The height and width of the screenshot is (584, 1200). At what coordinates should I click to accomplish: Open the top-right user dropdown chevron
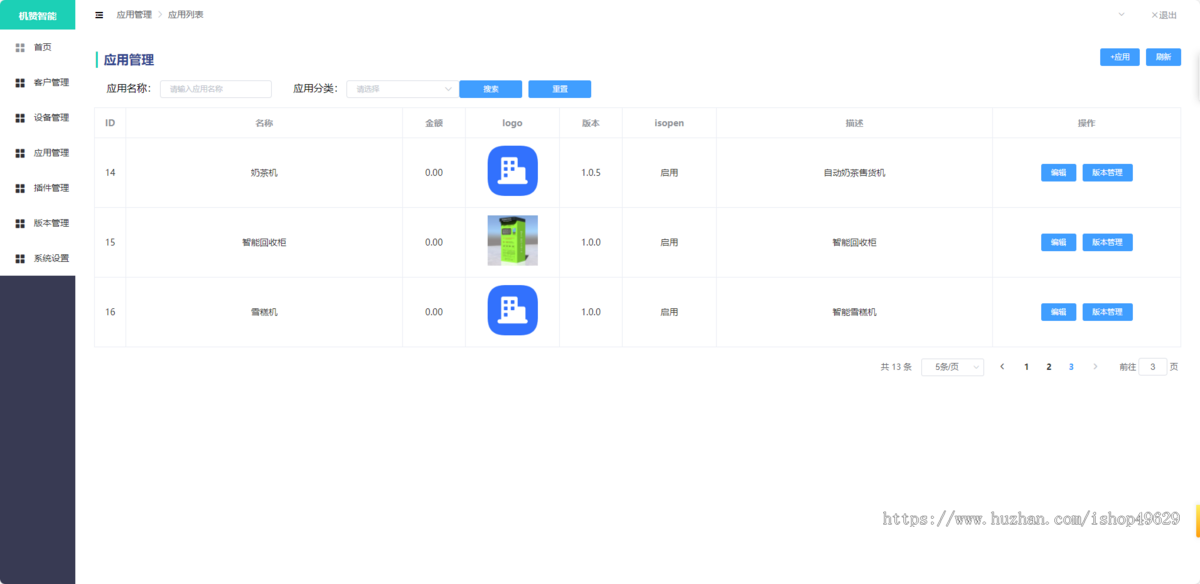point(1121,14)
